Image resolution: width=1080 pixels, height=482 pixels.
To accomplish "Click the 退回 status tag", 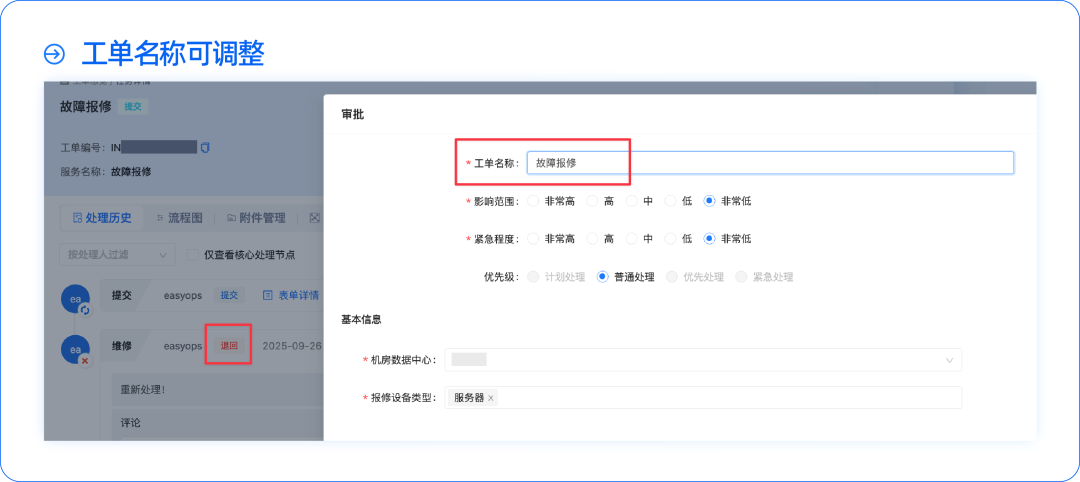I will [229, 346].
